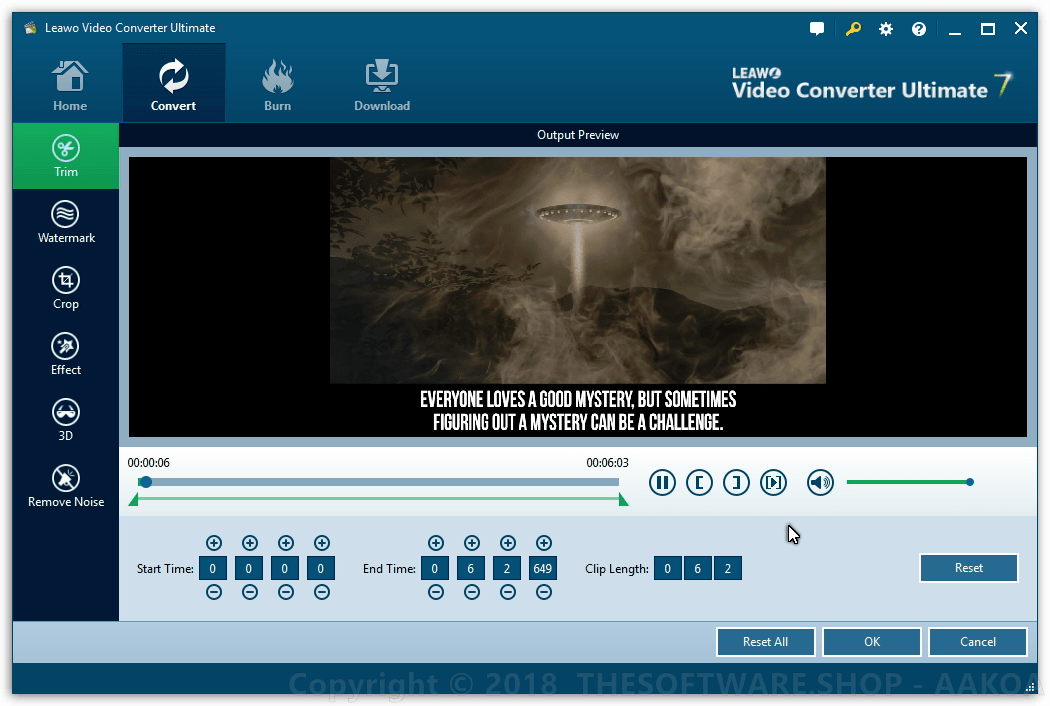
Task: Increase the Start Time hours value
Action: coord(213,543)
